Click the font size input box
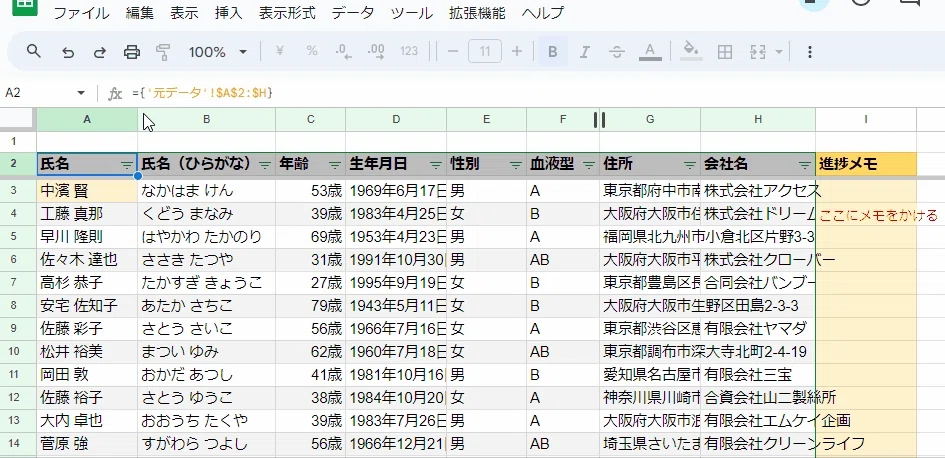The width and height of the screenshot is (945, 458). point(485,51)
